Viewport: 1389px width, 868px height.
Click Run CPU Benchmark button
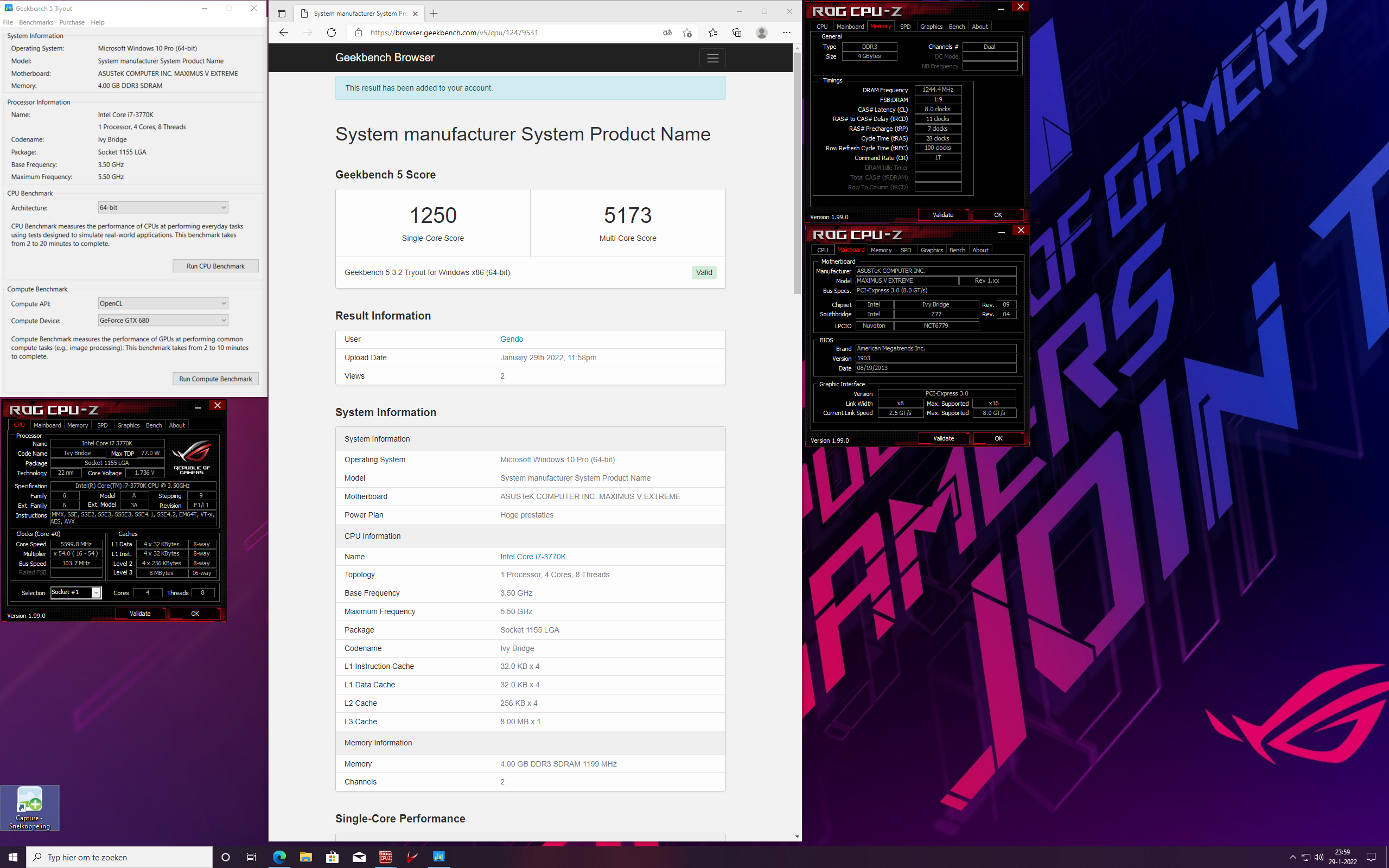point(215,266)
